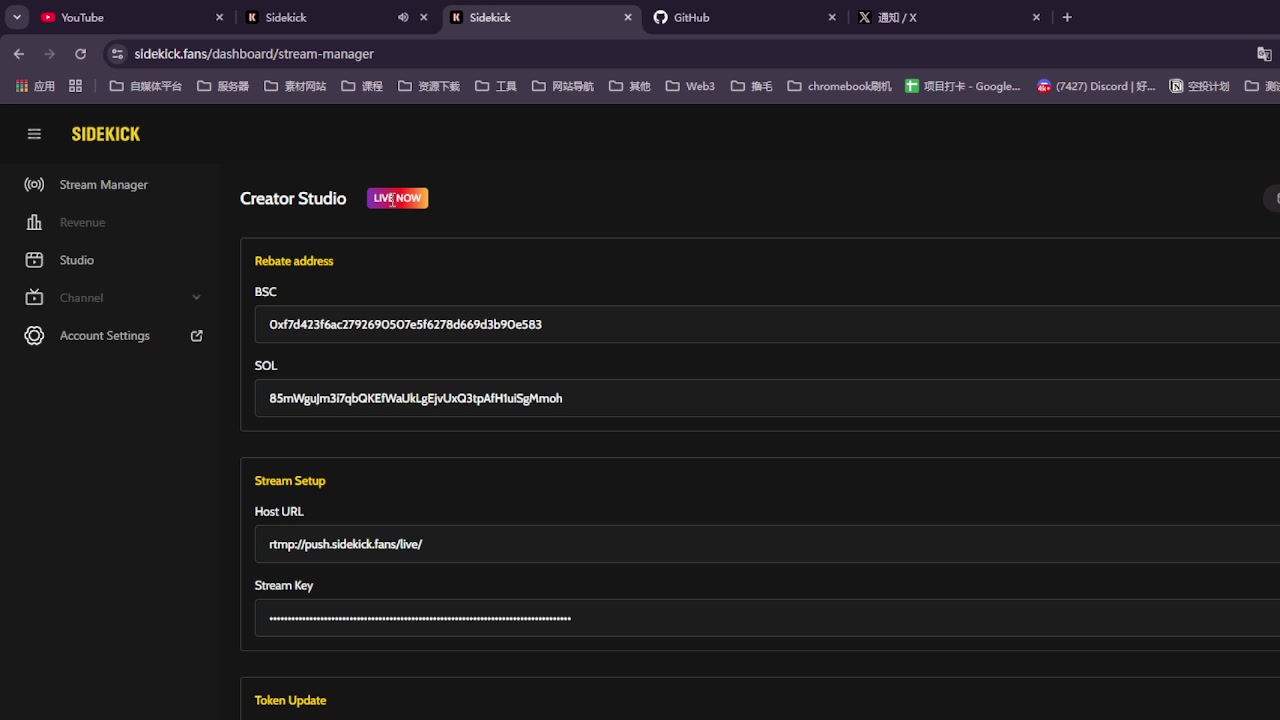The width and height of the screenshot is (1280, 720).
Task: Expand the Channel submenu chevron
Action: [196, 298]
